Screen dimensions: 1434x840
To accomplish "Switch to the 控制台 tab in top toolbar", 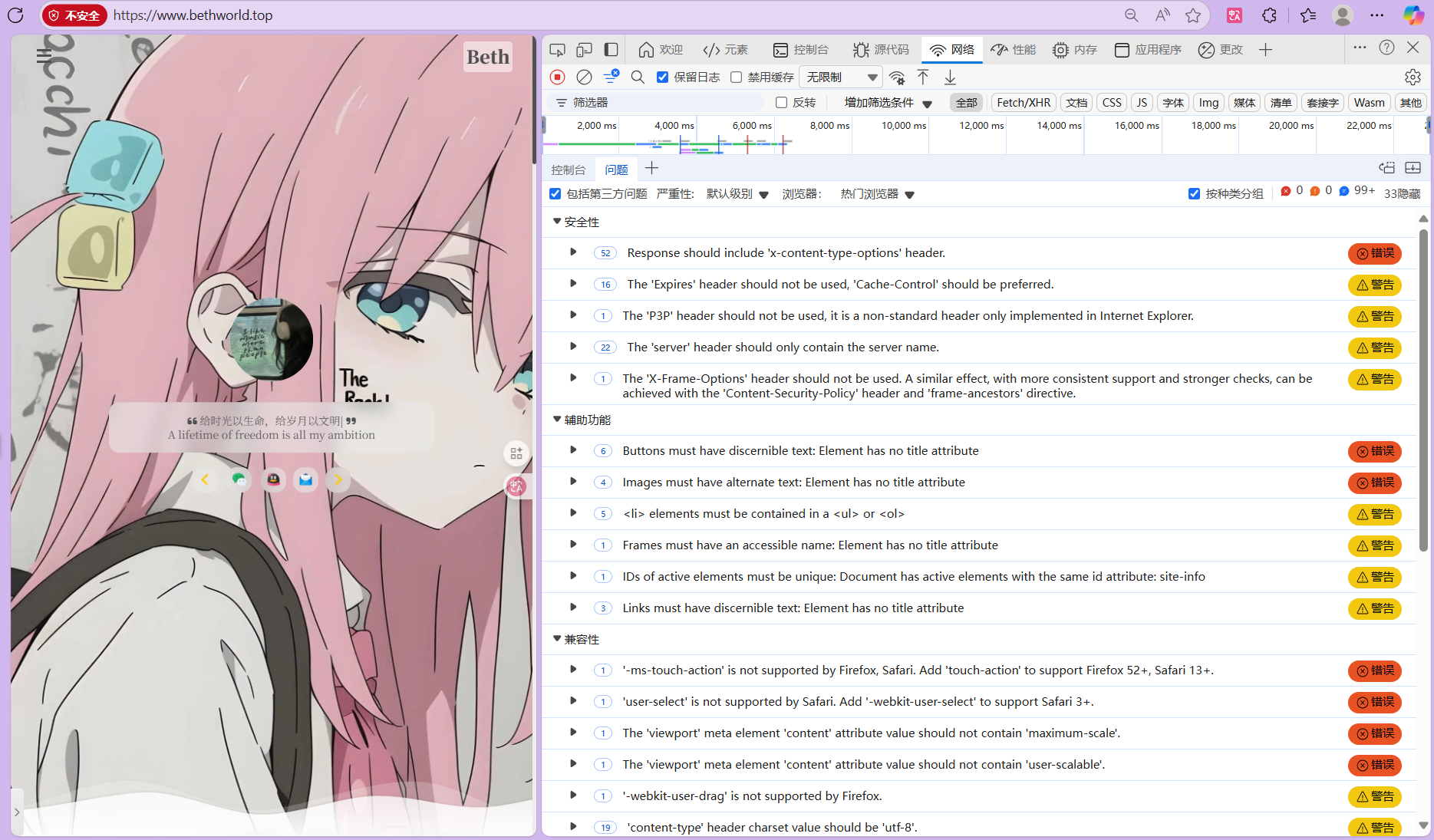I will point(801,50).
